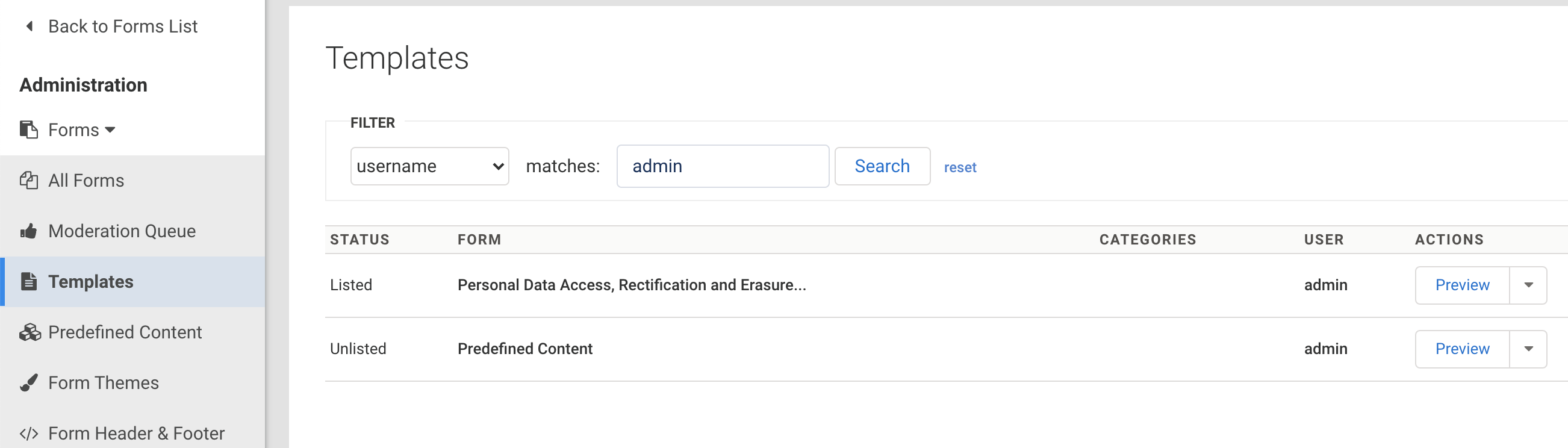Open the username filter dropdown
Screen dimensions: 1568x448
[429, 166]
